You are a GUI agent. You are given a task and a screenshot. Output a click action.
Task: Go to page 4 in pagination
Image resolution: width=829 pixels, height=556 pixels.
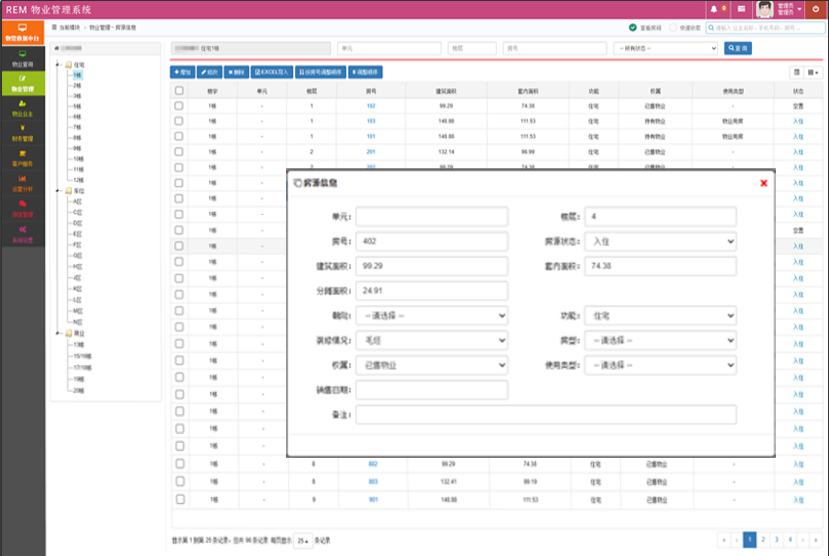790,540
